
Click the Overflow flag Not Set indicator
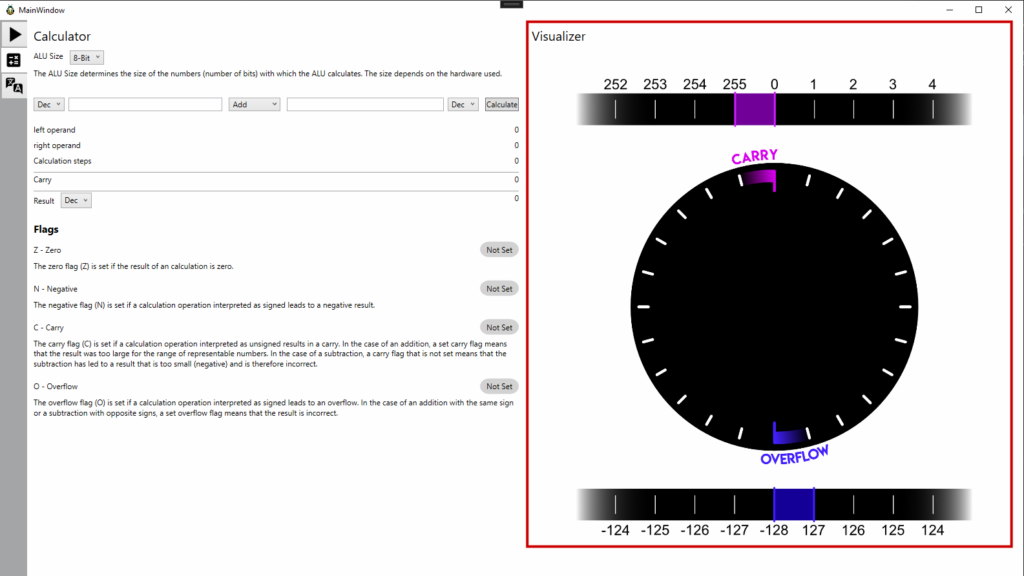(499, 386)
